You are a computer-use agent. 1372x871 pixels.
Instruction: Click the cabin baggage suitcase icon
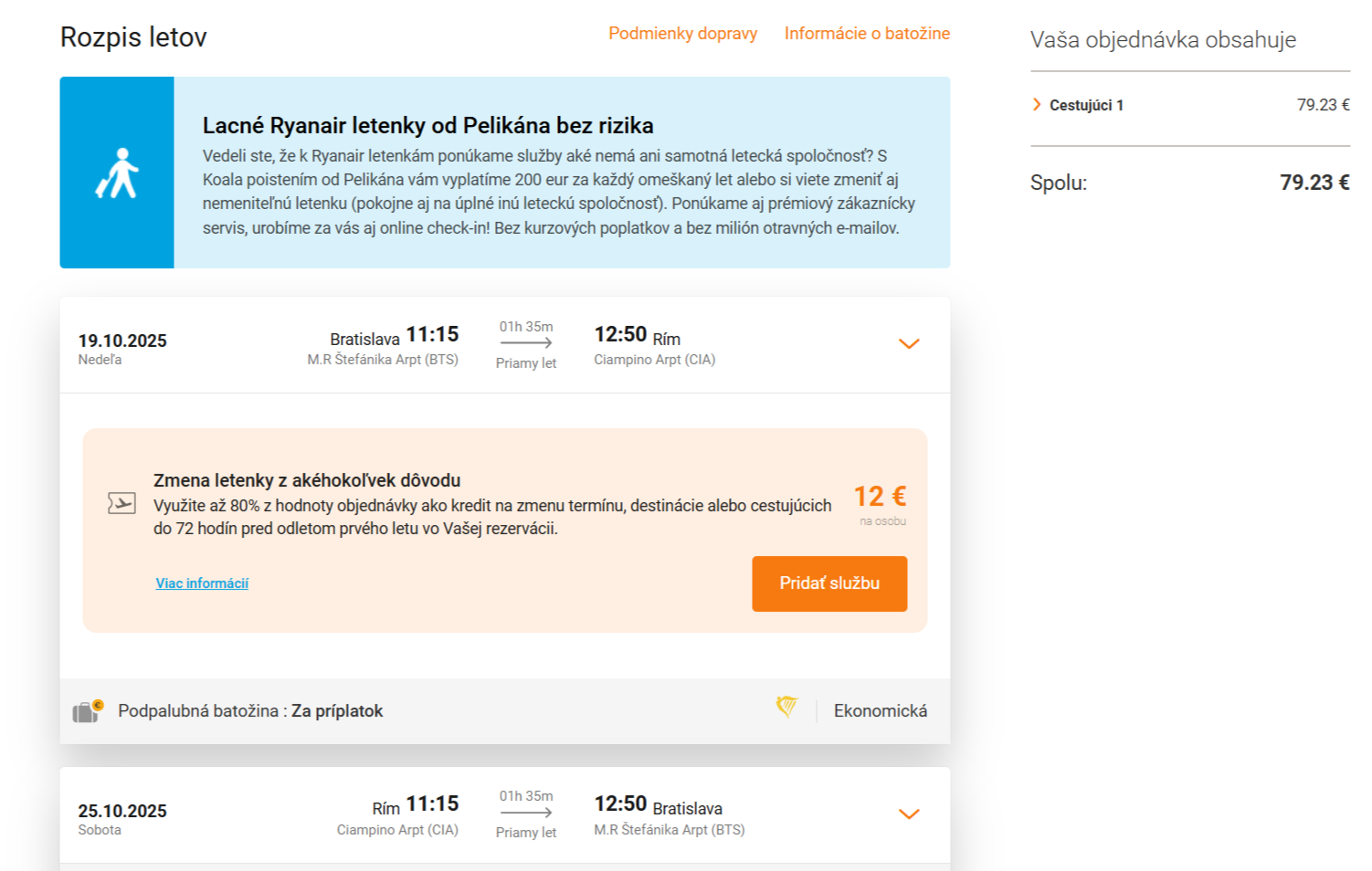(x=88, y=711)
